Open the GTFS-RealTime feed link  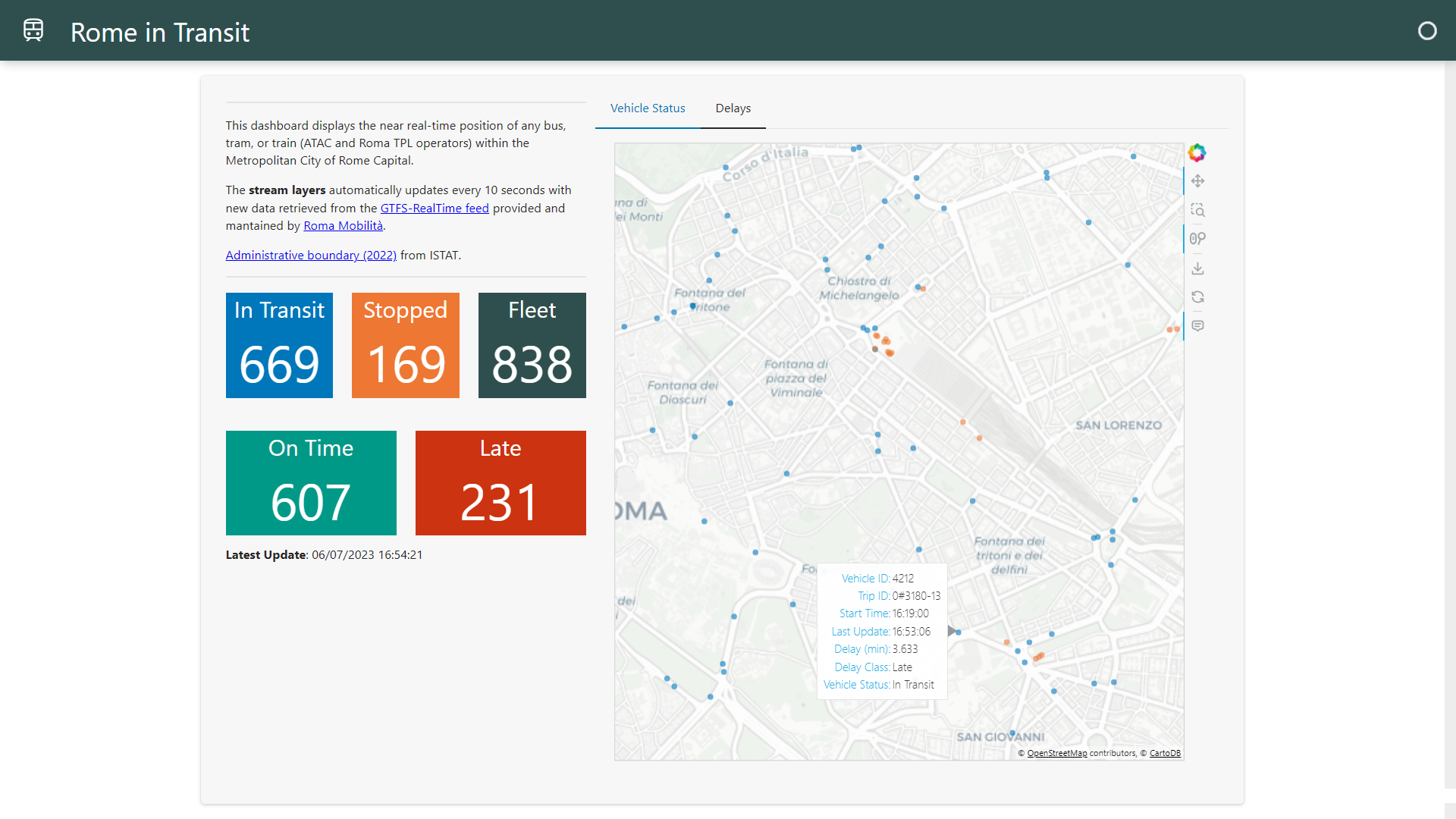(x=435, y=208)
